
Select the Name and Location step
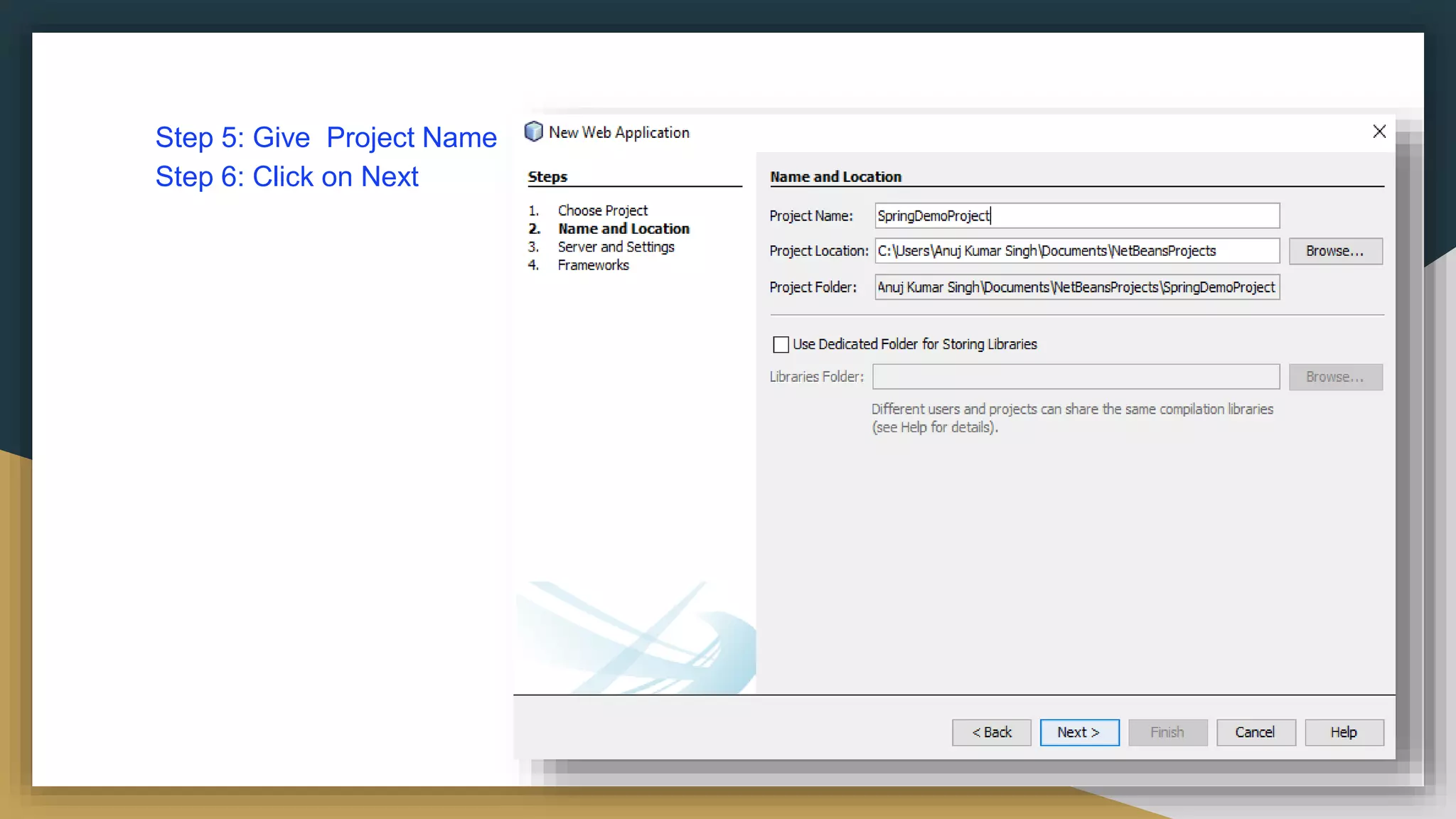click(x=623, y=229)
